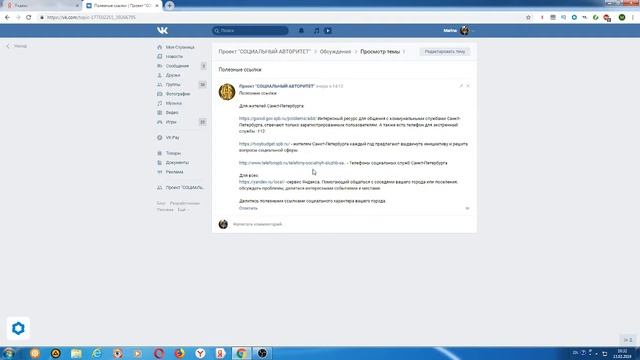Open Firefox from the taskbar
The height and width of the screenshot is (360, 640).
[x=180, y=353]
